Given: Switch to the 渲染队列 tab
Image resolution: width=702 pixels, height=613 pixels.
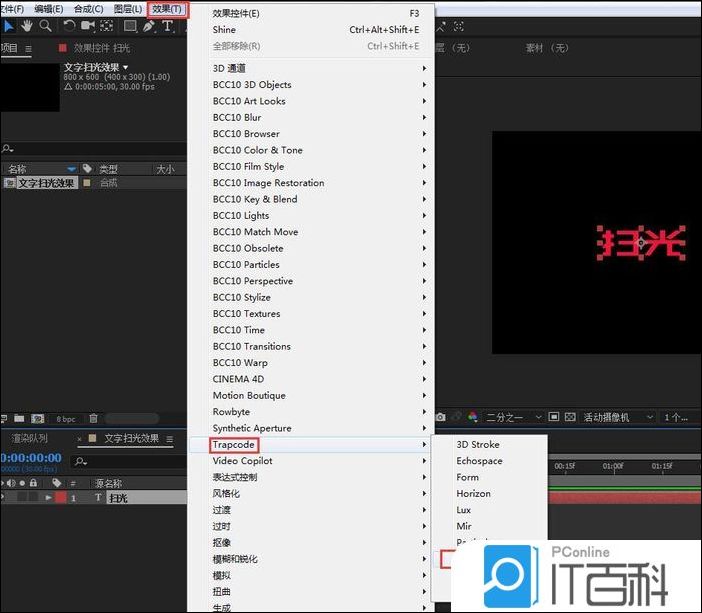Looking at the screenshot, I should pos(30,438).
